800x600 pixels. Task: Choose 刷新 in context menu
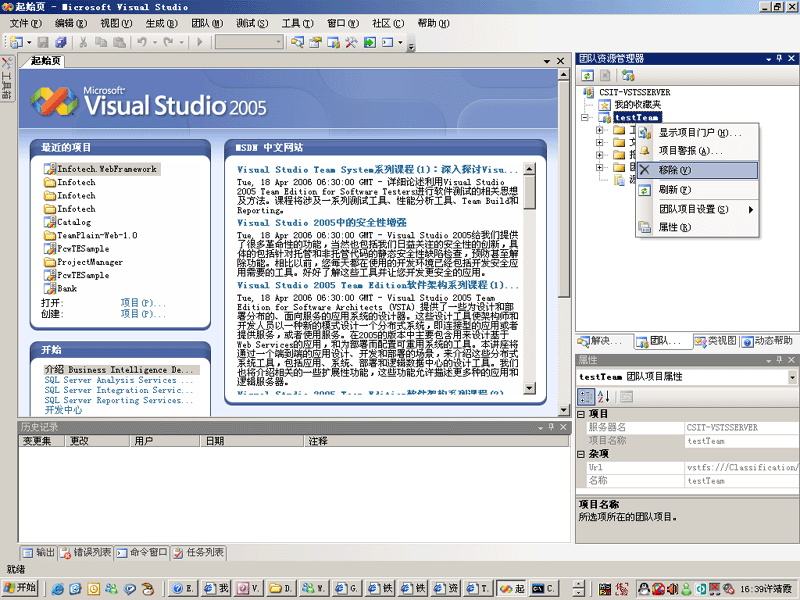pyautogui.click(x=697, y=190)
